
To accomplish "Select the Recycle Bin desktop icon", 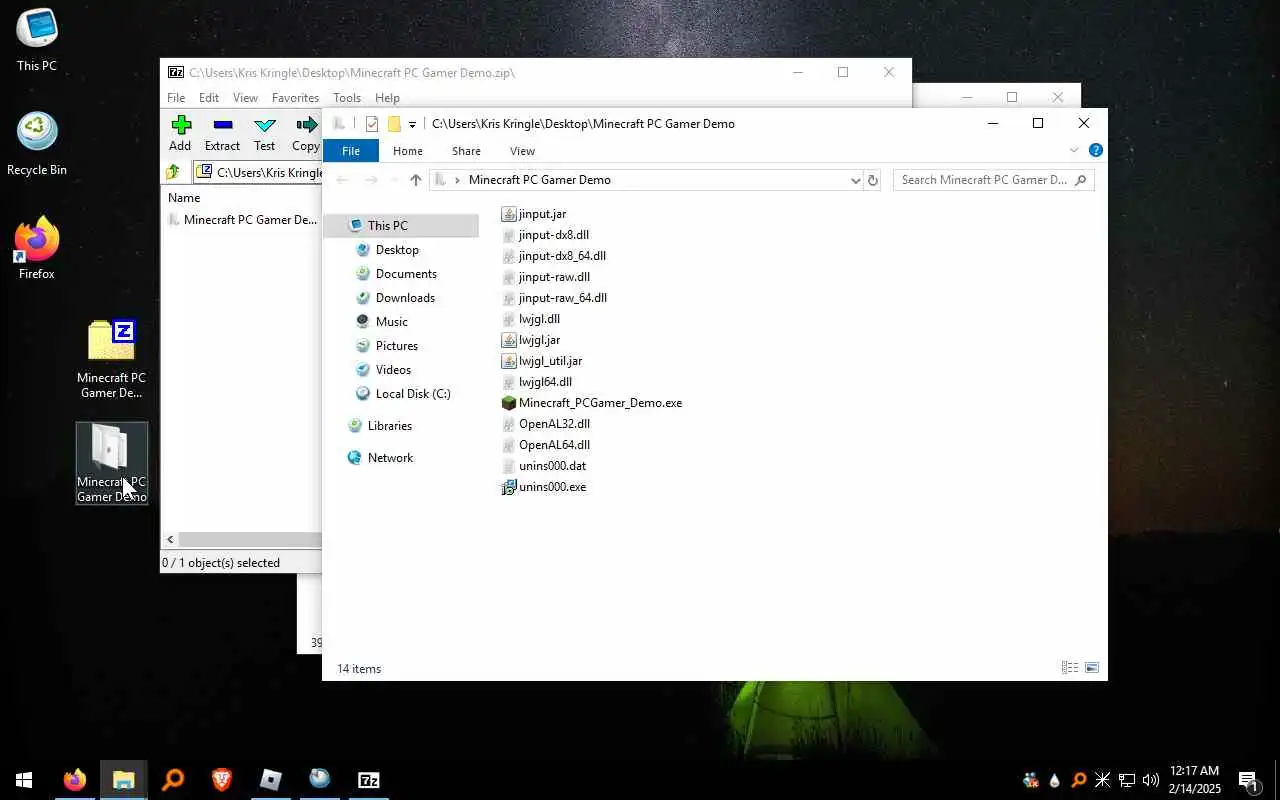I will (x=37, y=144).
